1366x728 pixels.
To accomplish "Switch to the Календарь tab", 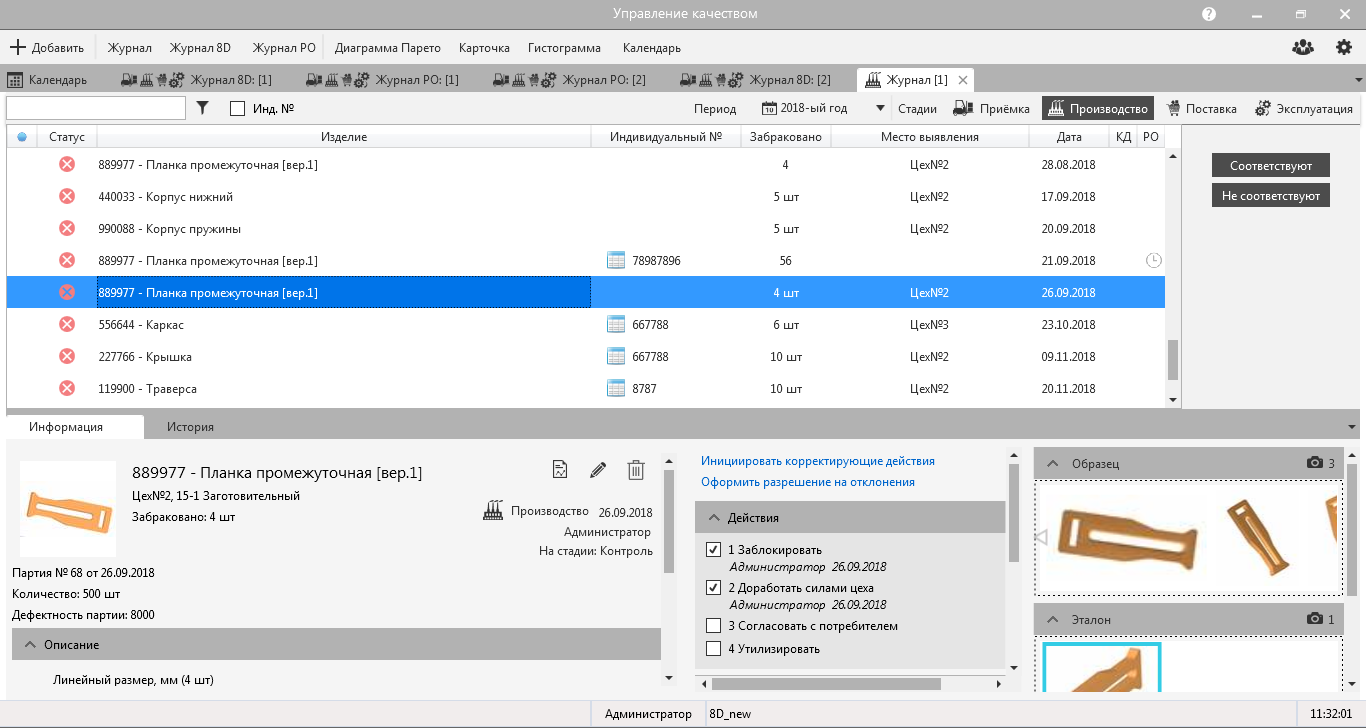I will (x=48, y=80).
